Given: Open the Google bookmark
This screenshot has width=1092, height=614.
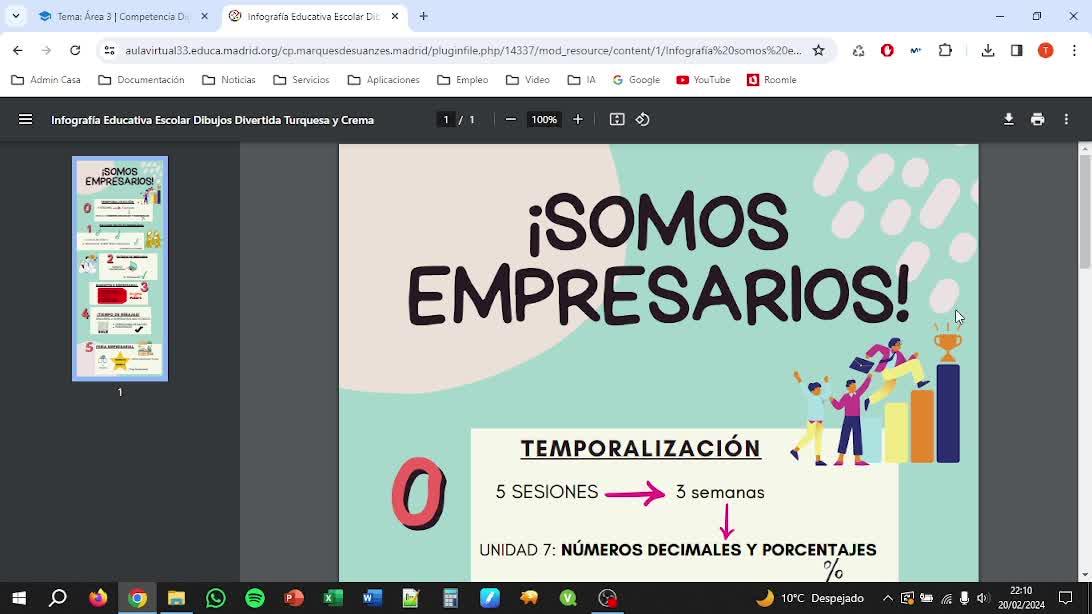Looking at the screenshot, I should point(636,80).
